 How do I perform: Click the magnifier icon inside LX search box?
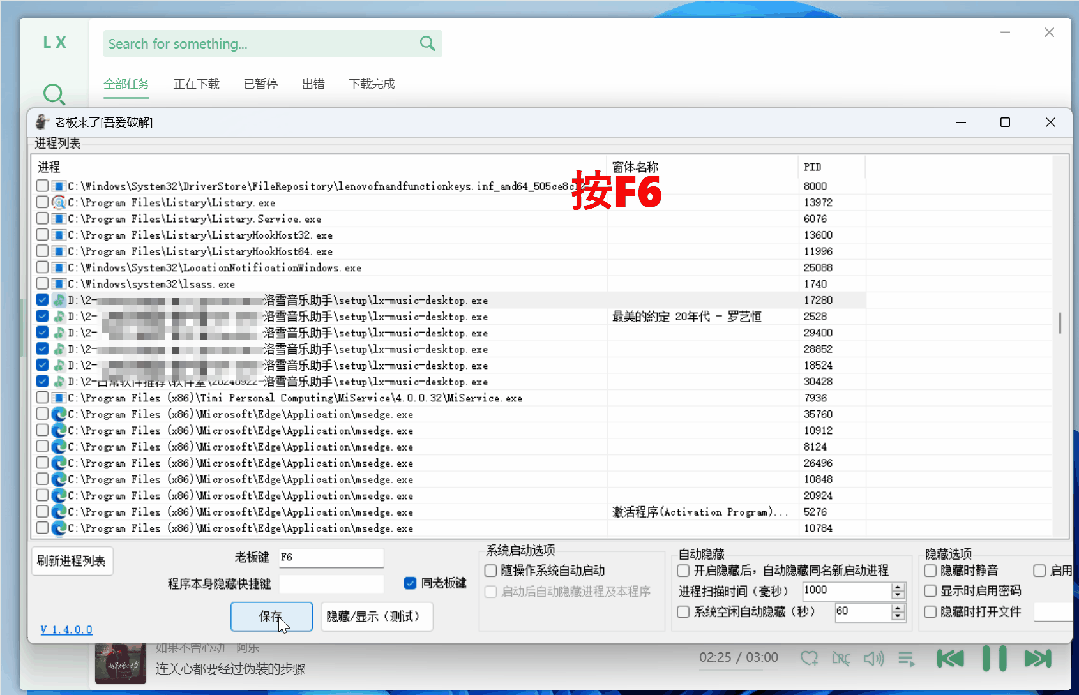(x=427, y=43)
